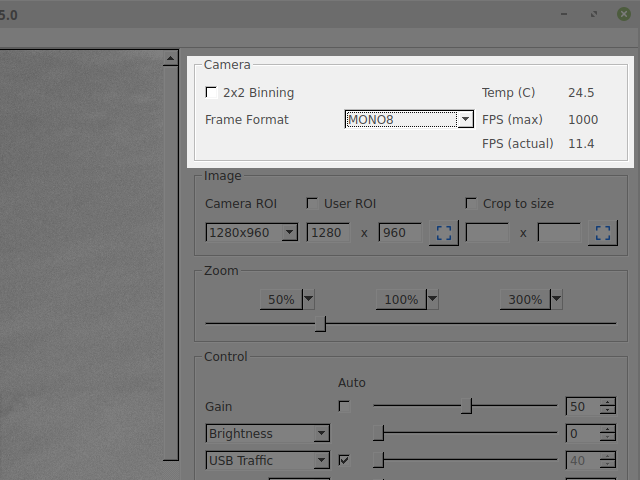Click the Brightness slider handle
The width and height of the screenshot is (640, 480).
tap(378, 433)
